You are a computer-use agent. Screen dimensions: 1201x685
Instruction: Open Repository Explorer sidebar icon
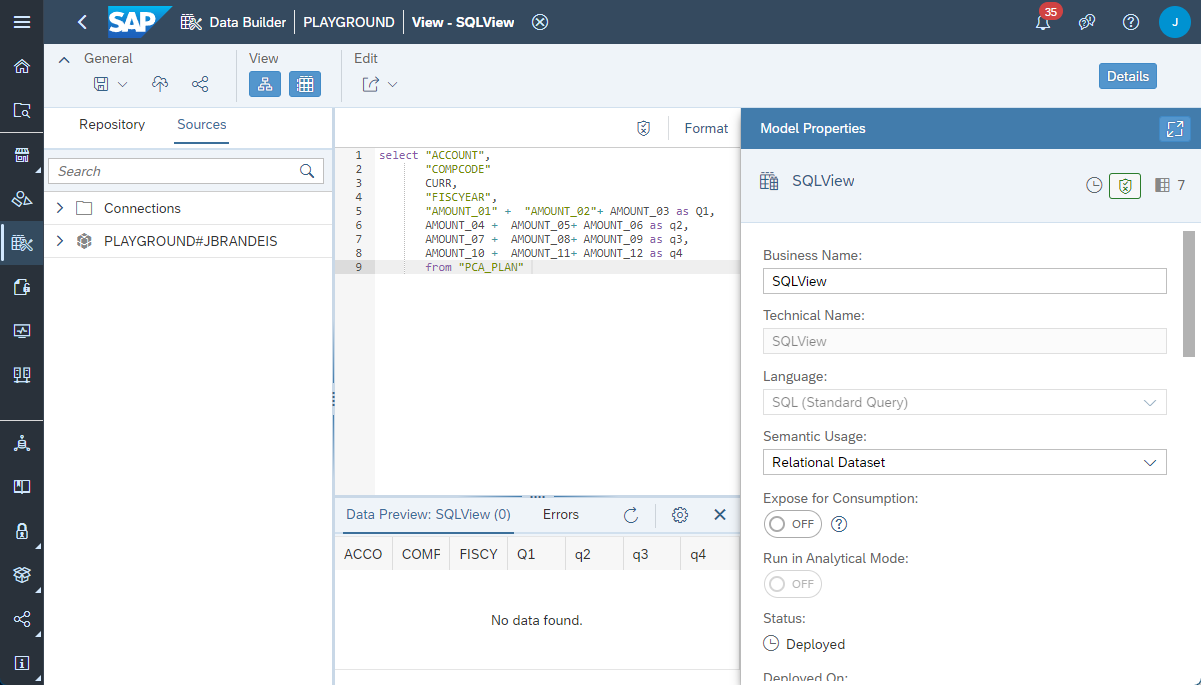tap(21, 111)
